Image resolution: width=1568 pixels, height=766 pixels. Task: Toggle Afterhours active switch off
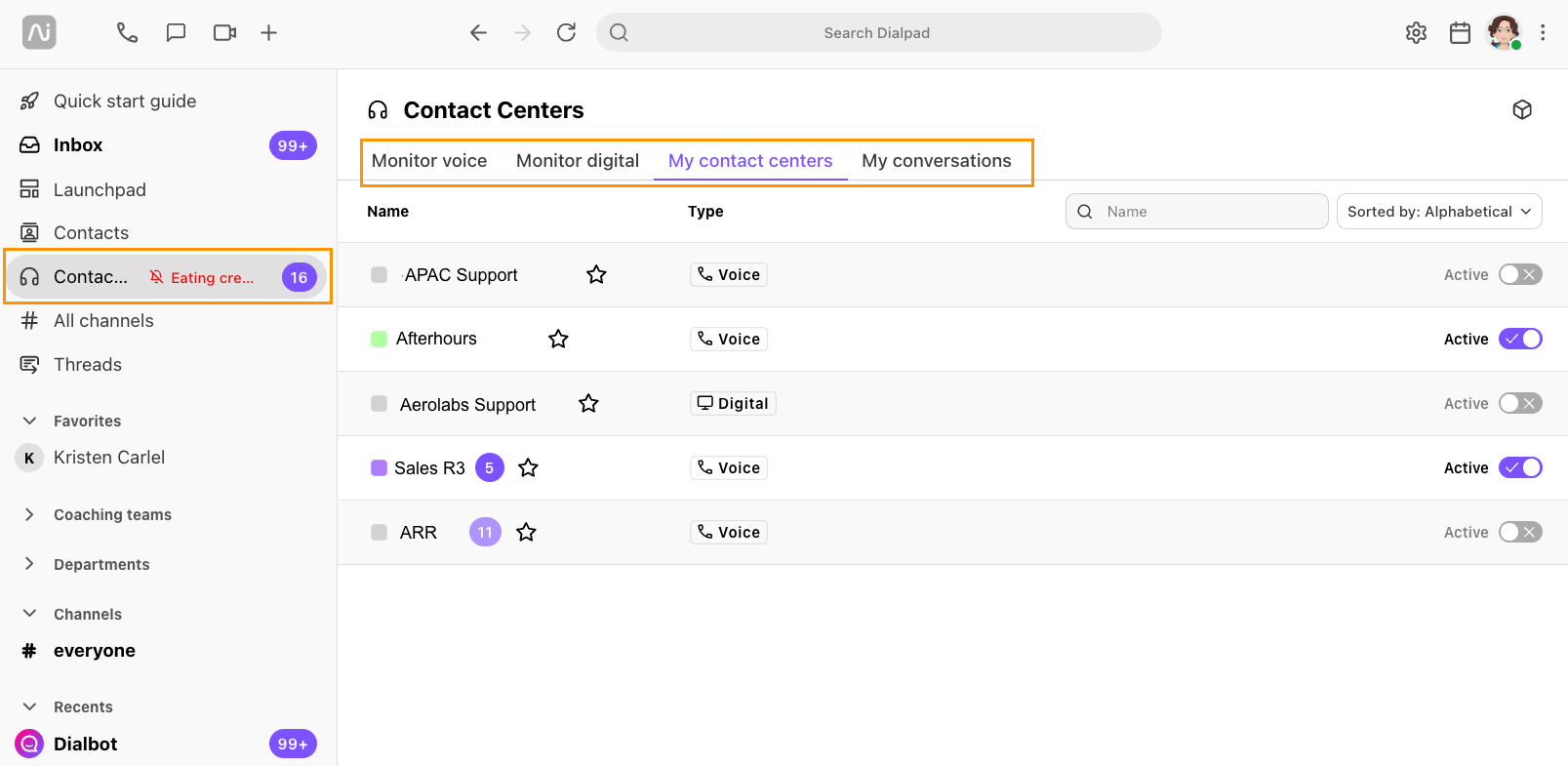1520,339
